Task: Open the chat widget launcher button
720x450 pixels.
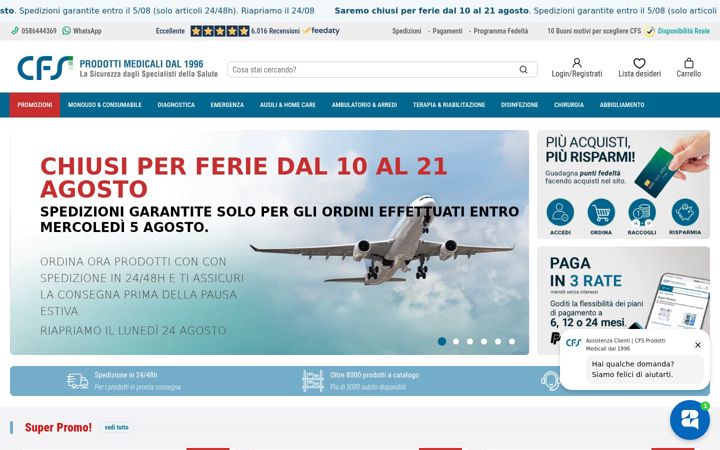Action: (x=690, y=420)
